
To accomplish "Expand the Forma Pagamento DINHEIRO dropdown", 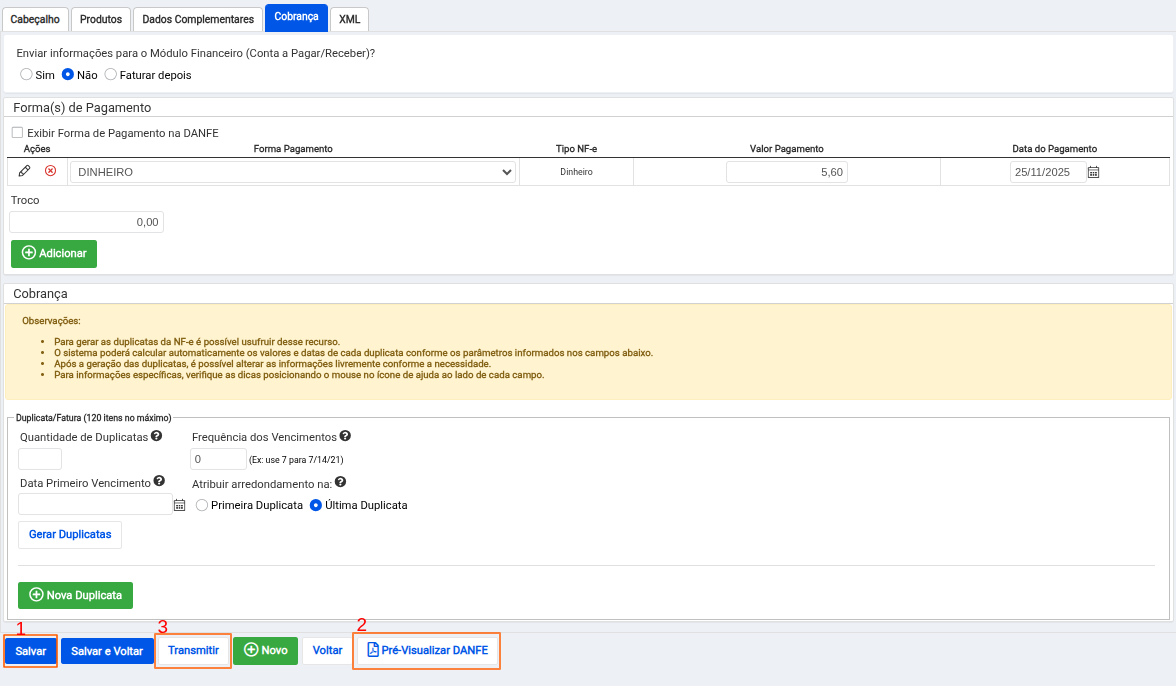I will pos(292,172).
